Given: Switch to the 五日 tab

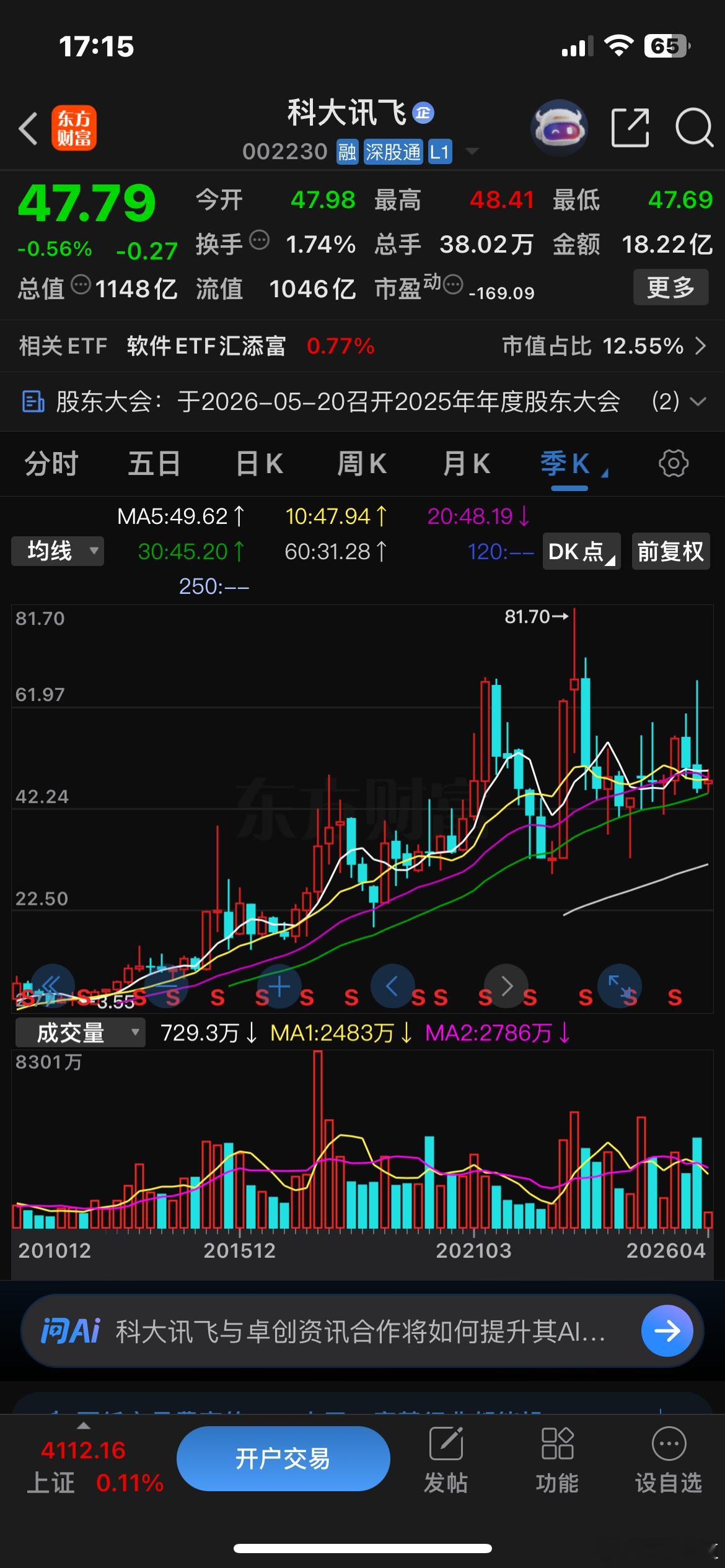Looking at the screenshot, I should (154, 463).
